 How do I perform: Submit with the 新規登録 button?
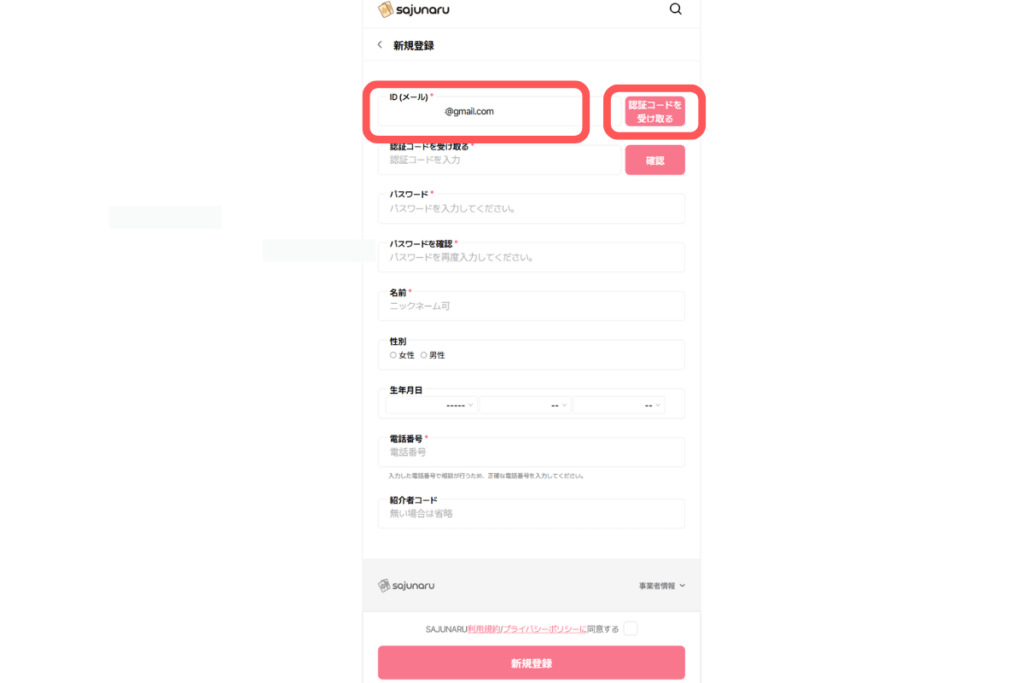click(x=531, y=663)
